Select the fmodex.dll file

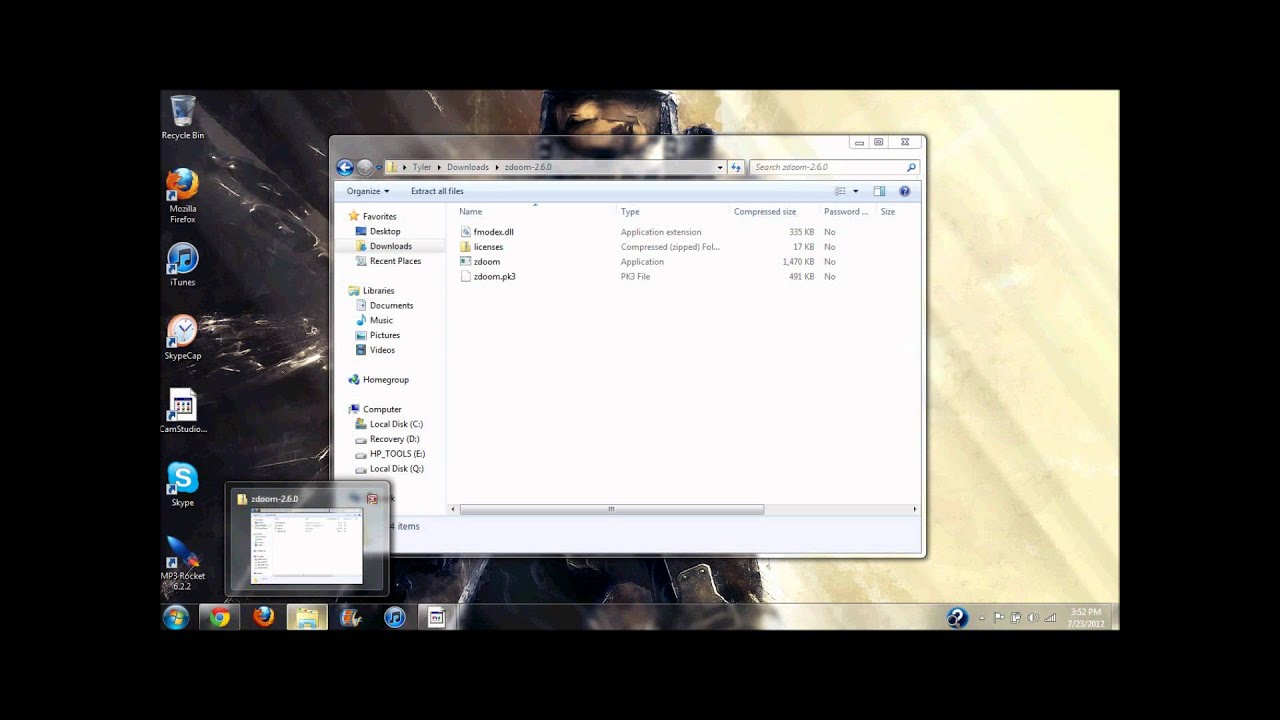click(493, 232)
